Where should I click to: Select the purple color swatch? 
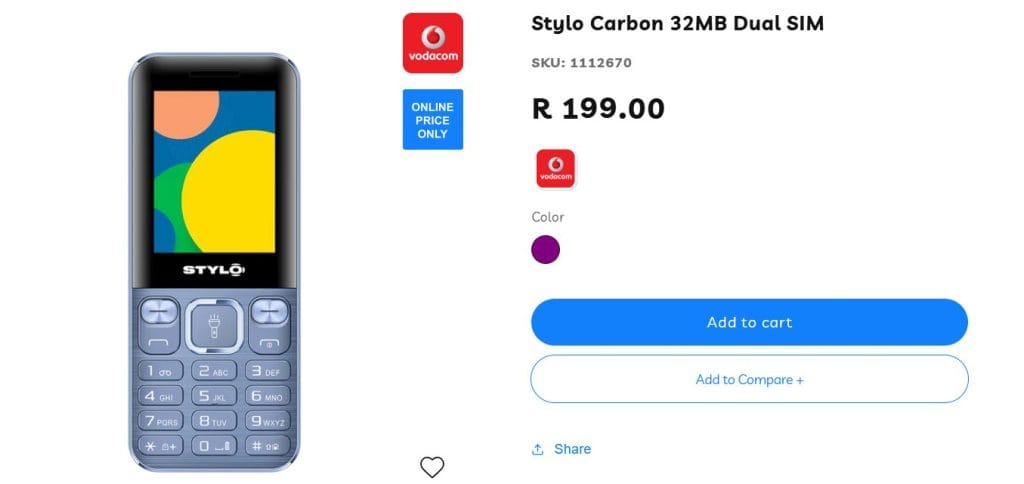point(545,250)
